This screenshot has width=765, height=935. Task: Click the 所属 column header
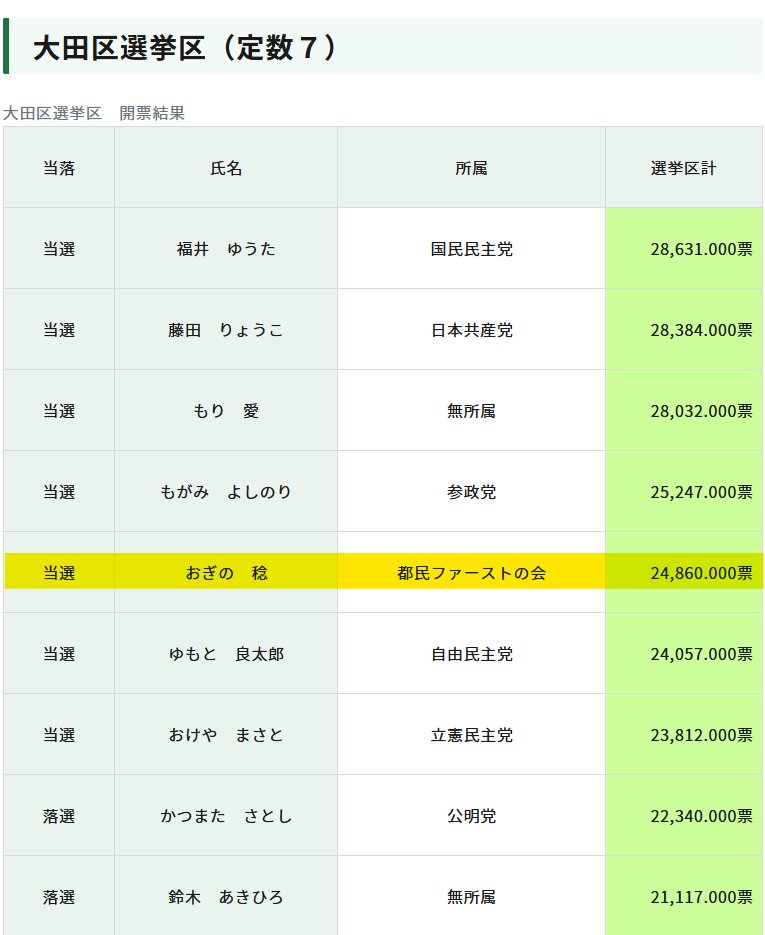471,168
